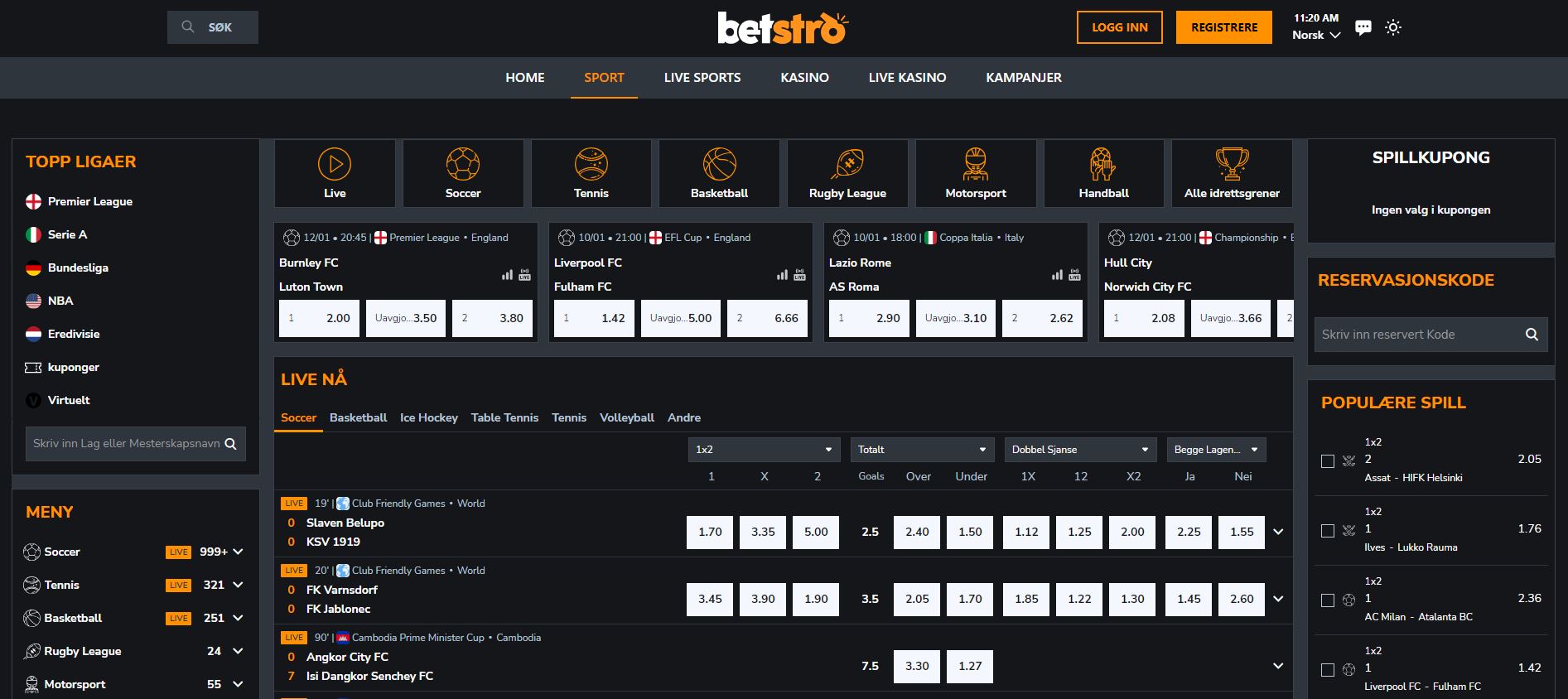
Task: Open the live chat bubble icon
Action: pos(1363,27)
